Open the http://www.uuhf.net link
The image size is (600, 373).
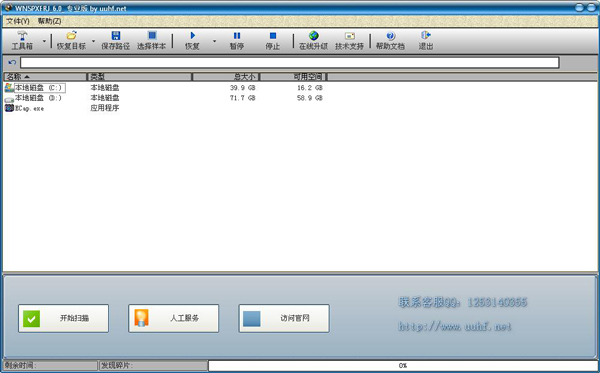click(x=455, y=326)
